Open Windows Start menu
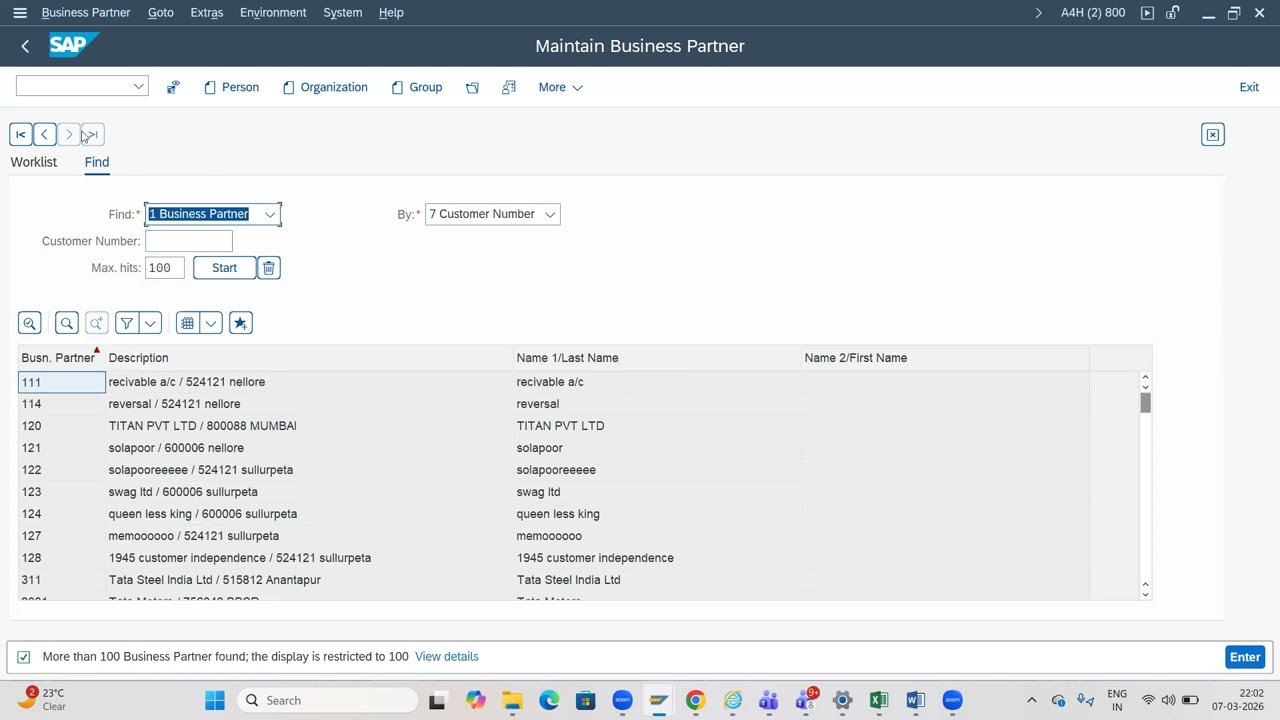This screenshot has height=720, width=1280. click(x=215, y=701)
